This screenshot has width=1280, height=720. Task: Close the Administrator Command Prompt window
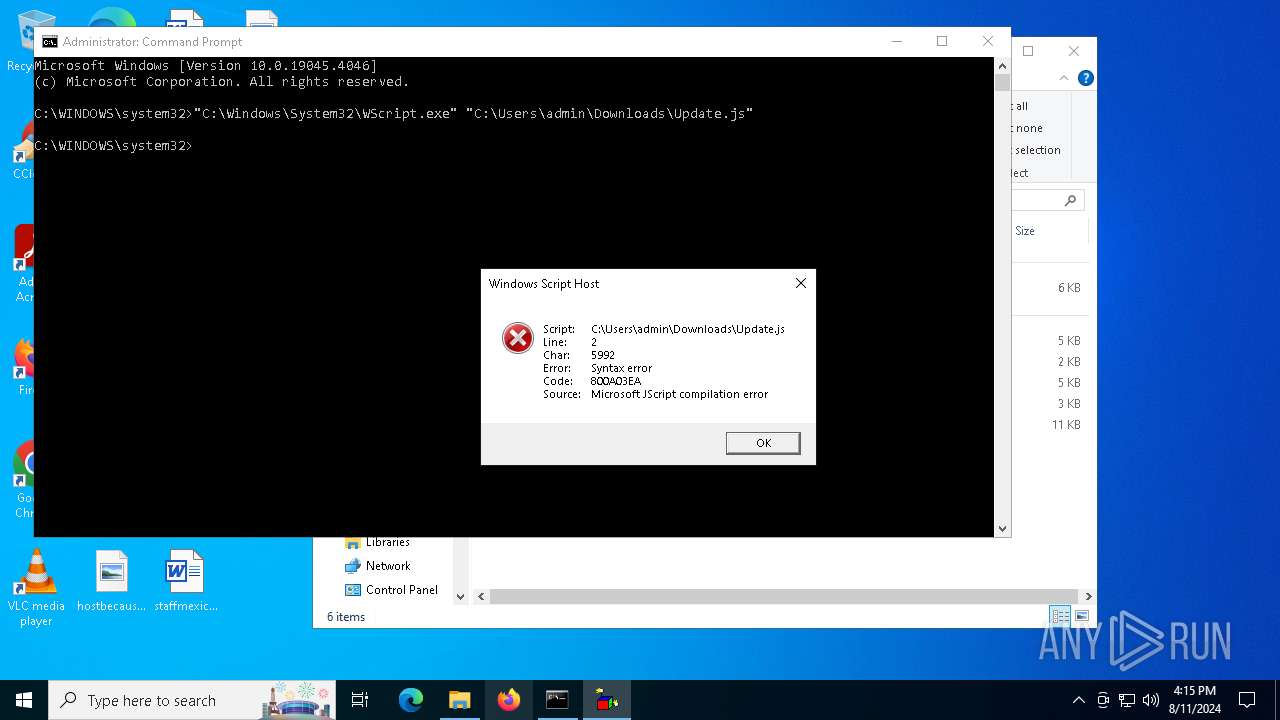(988, 41)
